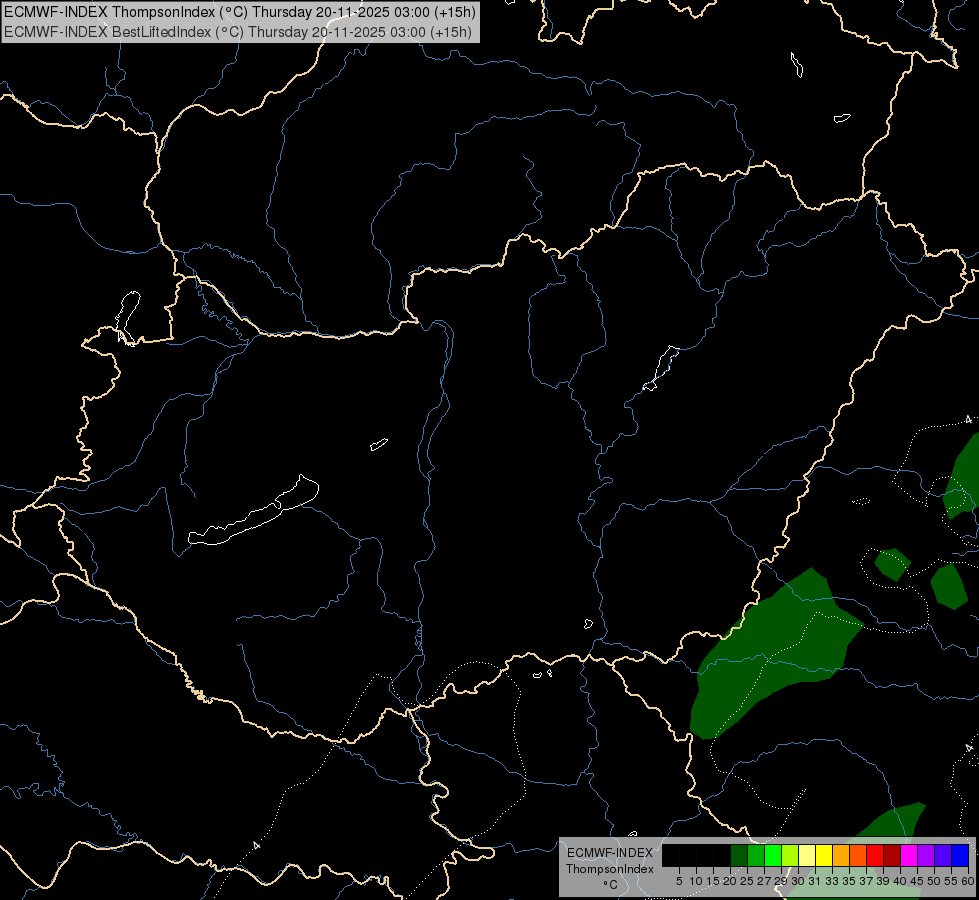Click the legend title ECMWF-INDEX
The height and width of the screenshot is (900, 979).
(x=609, y=853)
